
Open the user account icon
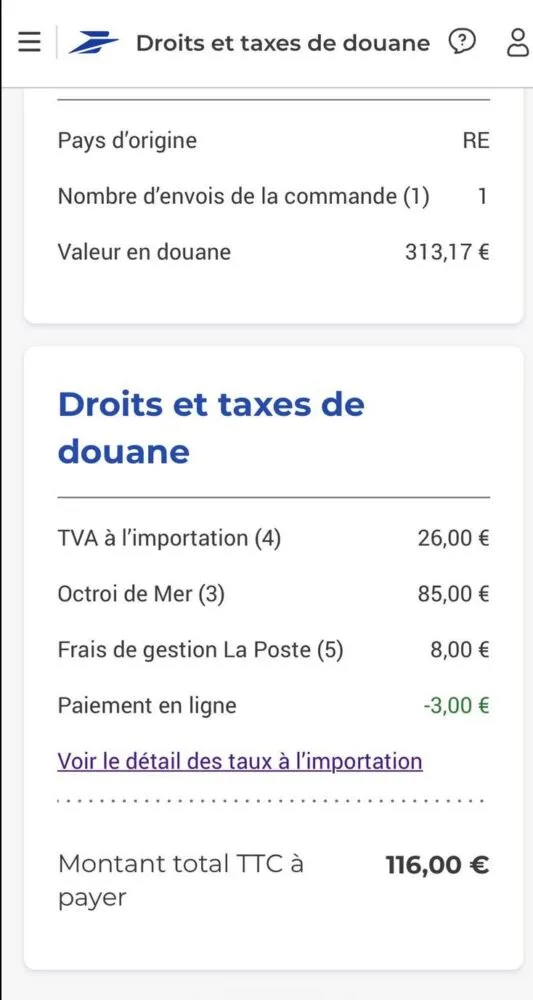pos(518,43)
